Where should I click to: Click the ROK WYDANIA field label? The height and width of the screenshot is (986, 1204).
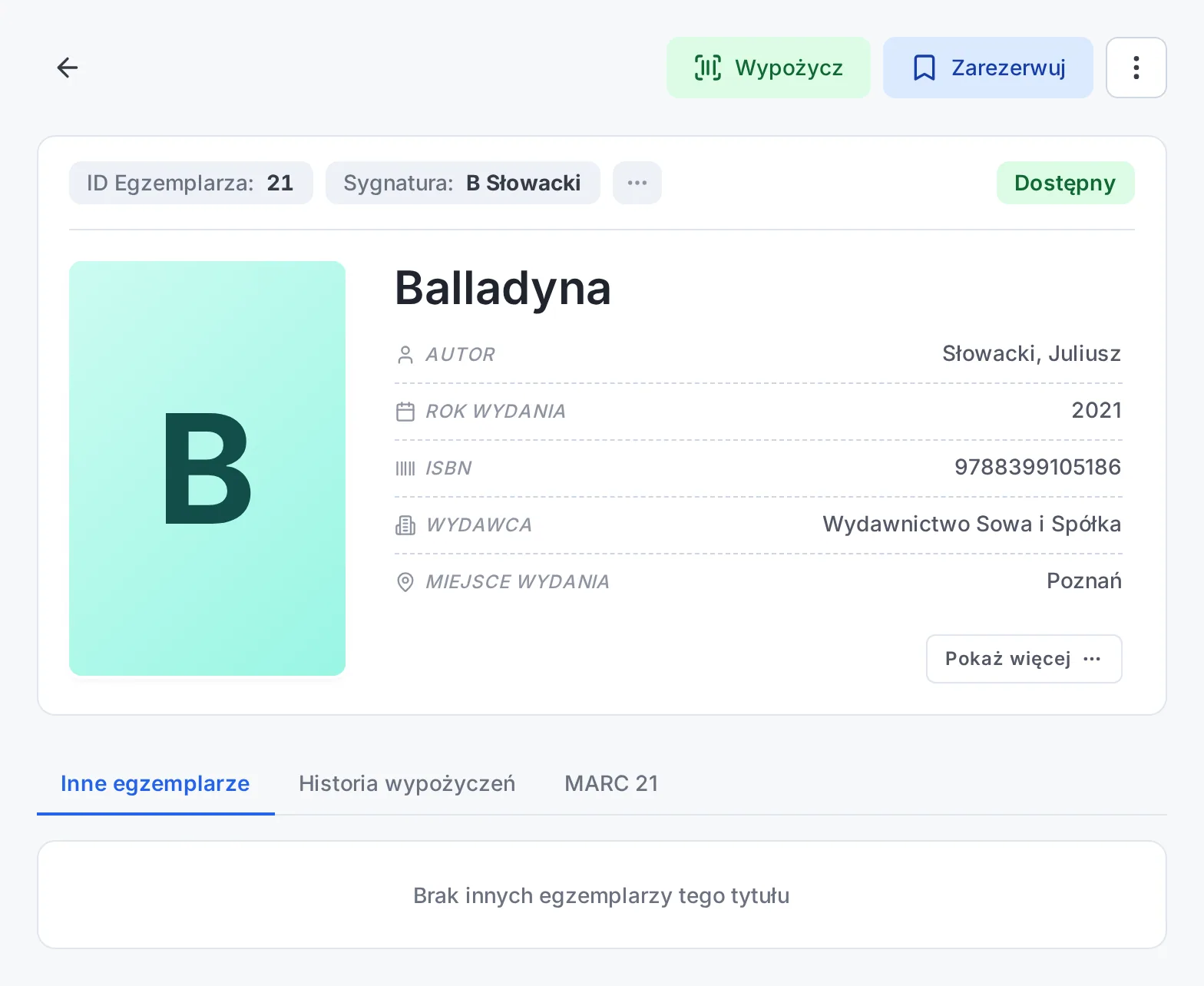coord(495,411)
